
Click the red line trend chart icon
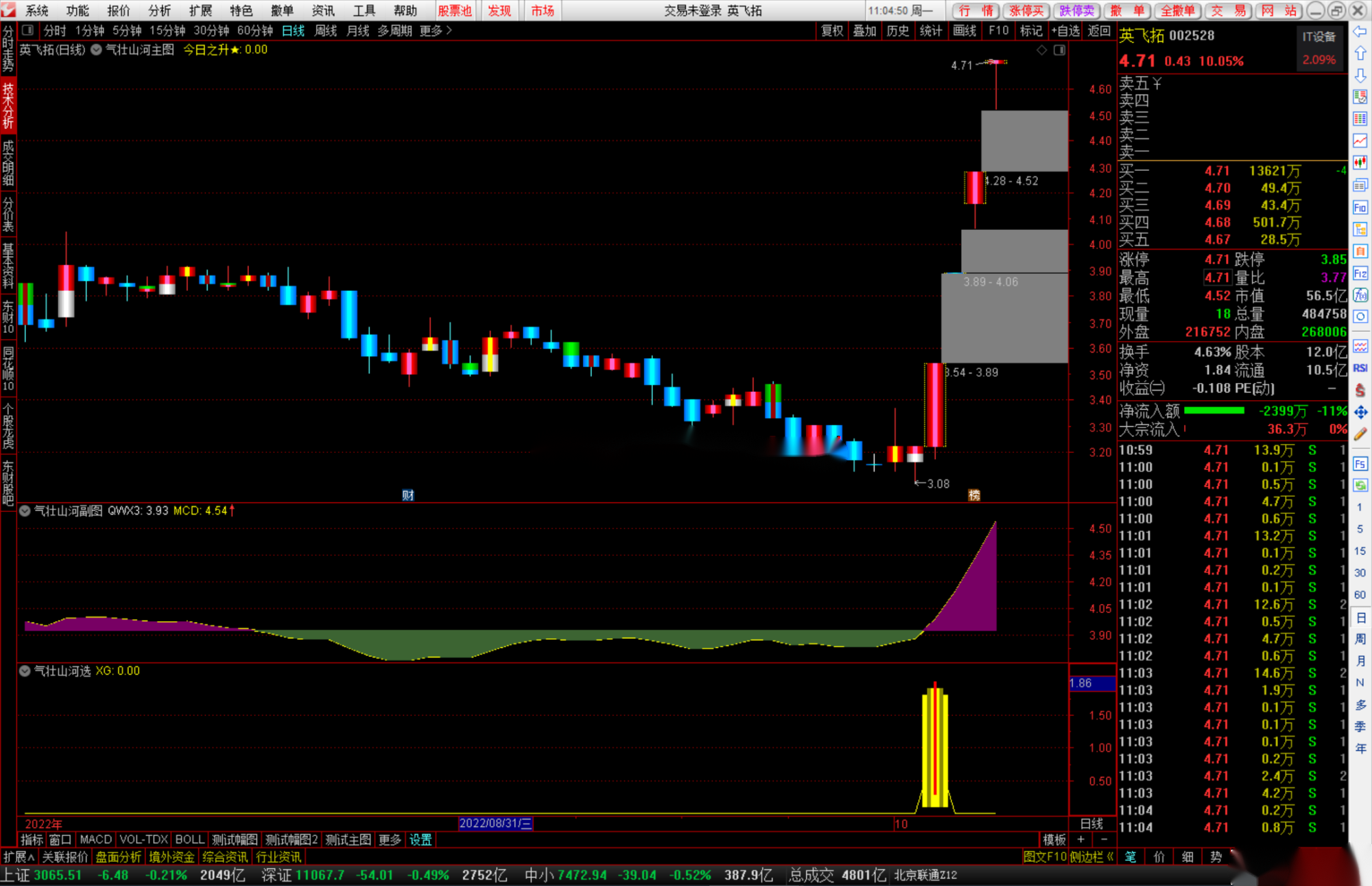(x=1360, y=141)
